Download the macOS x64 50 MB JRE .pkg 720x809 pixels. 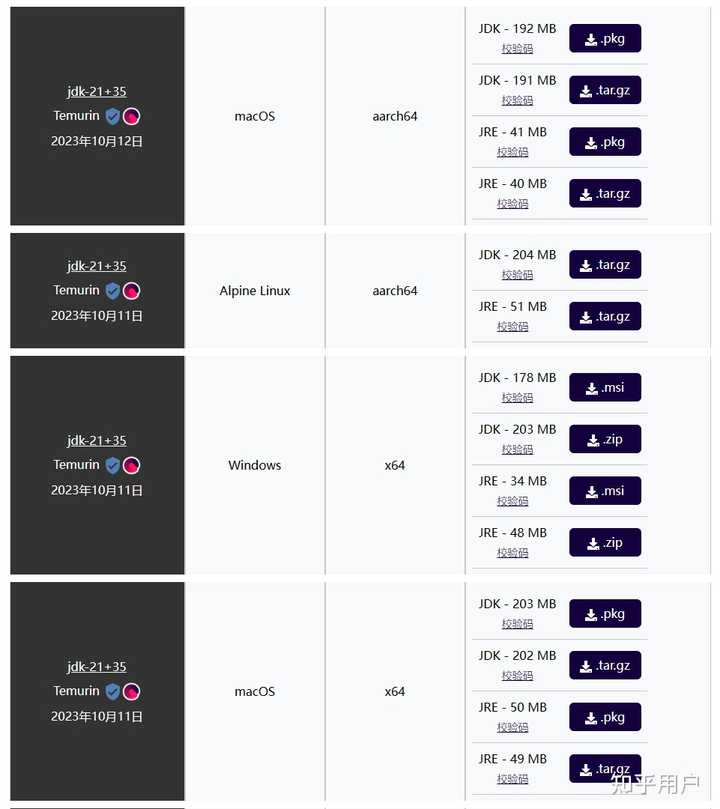605,717
